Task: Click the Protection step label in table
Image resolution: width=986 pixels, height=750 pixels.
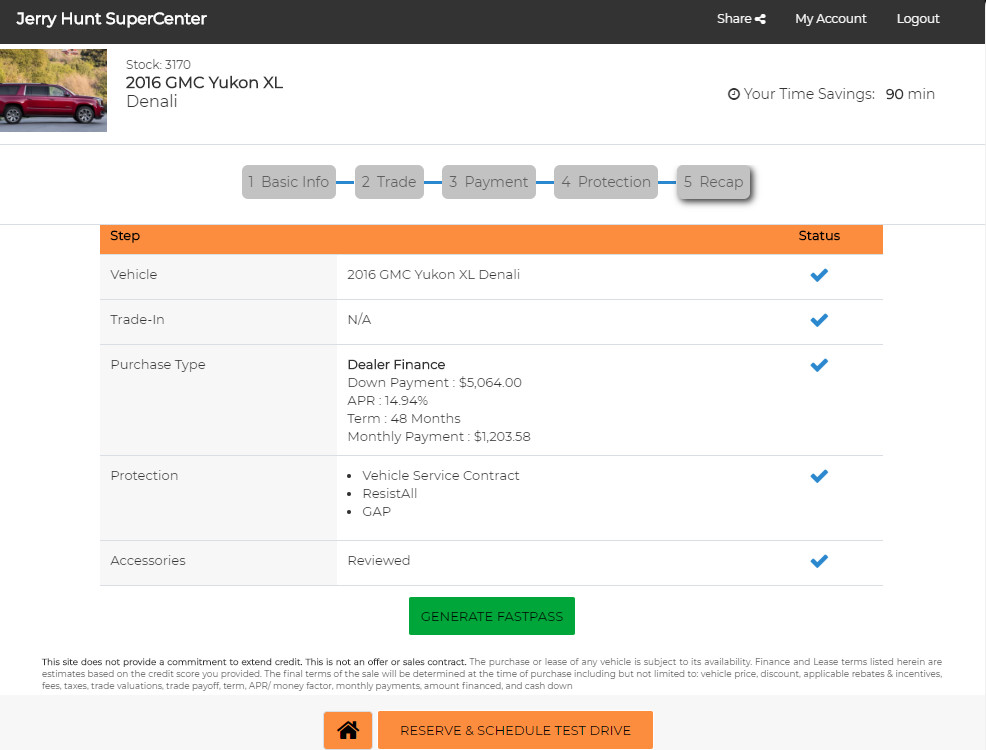Action: 144,476
